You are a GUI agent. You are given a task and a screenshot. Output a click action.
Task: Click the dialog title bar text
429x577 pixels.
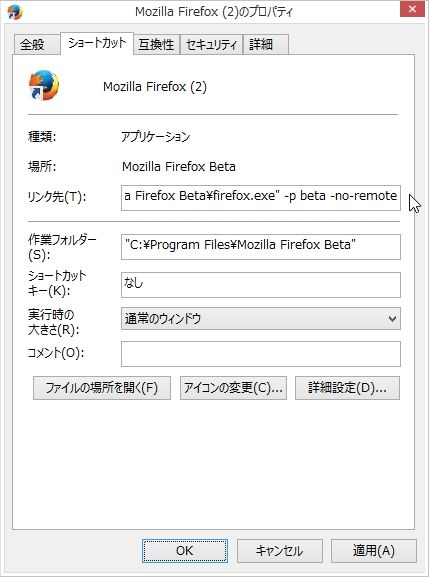(214, 12)
